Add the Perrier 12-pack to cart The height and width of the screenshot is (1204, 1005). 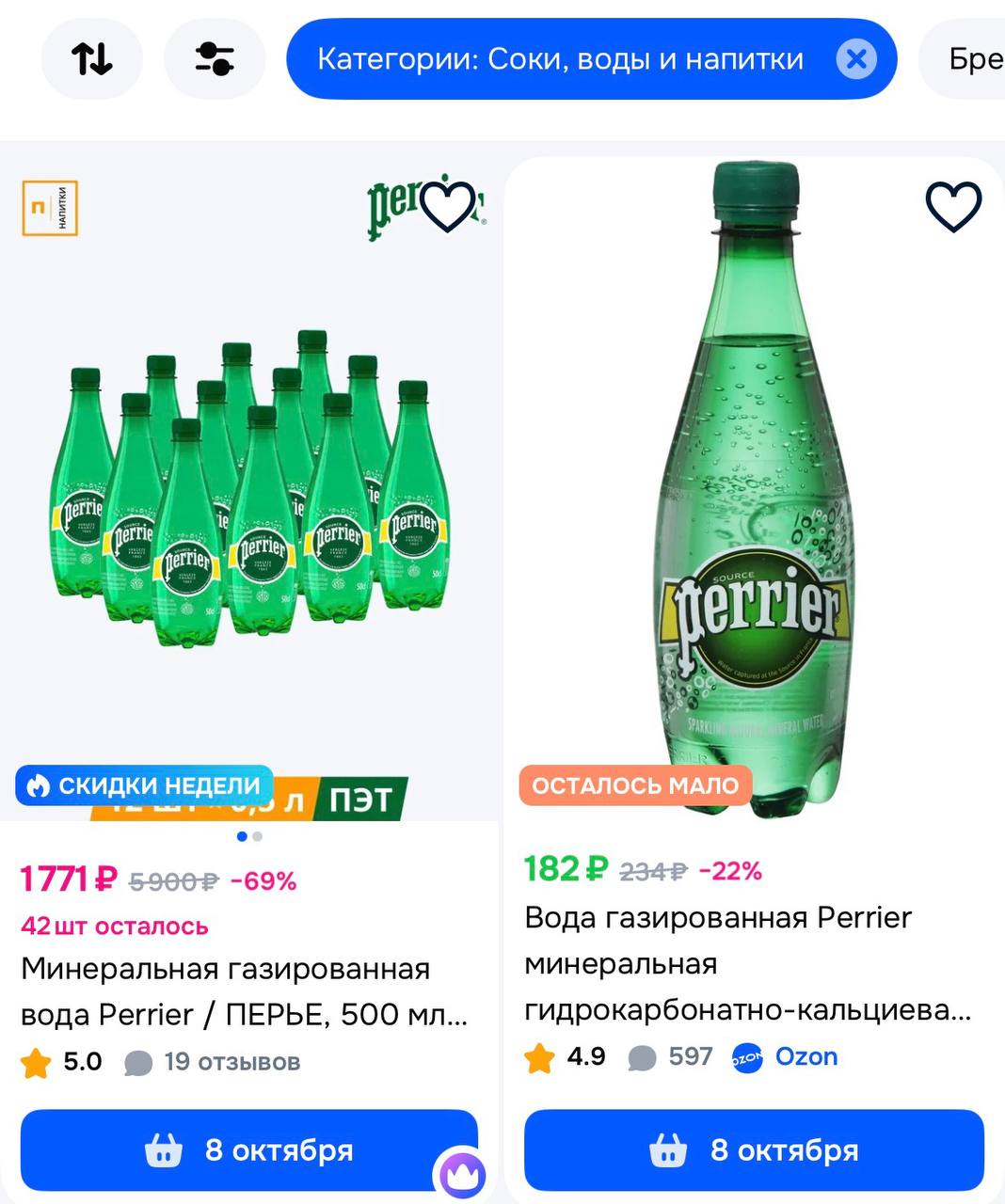249,1149
